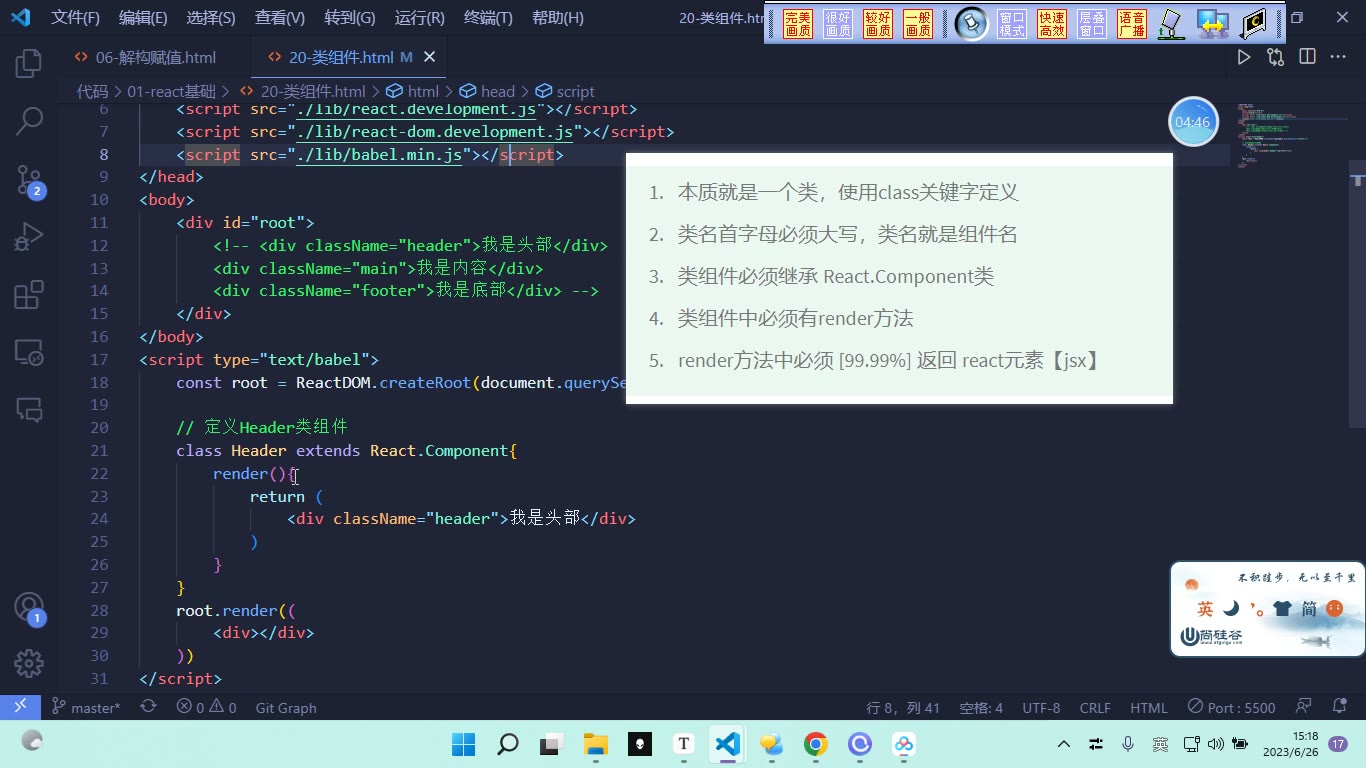Viewport: 1366px width, 768px height.
Task: Open the Search view in the activity bar
Action: [29, 121]
